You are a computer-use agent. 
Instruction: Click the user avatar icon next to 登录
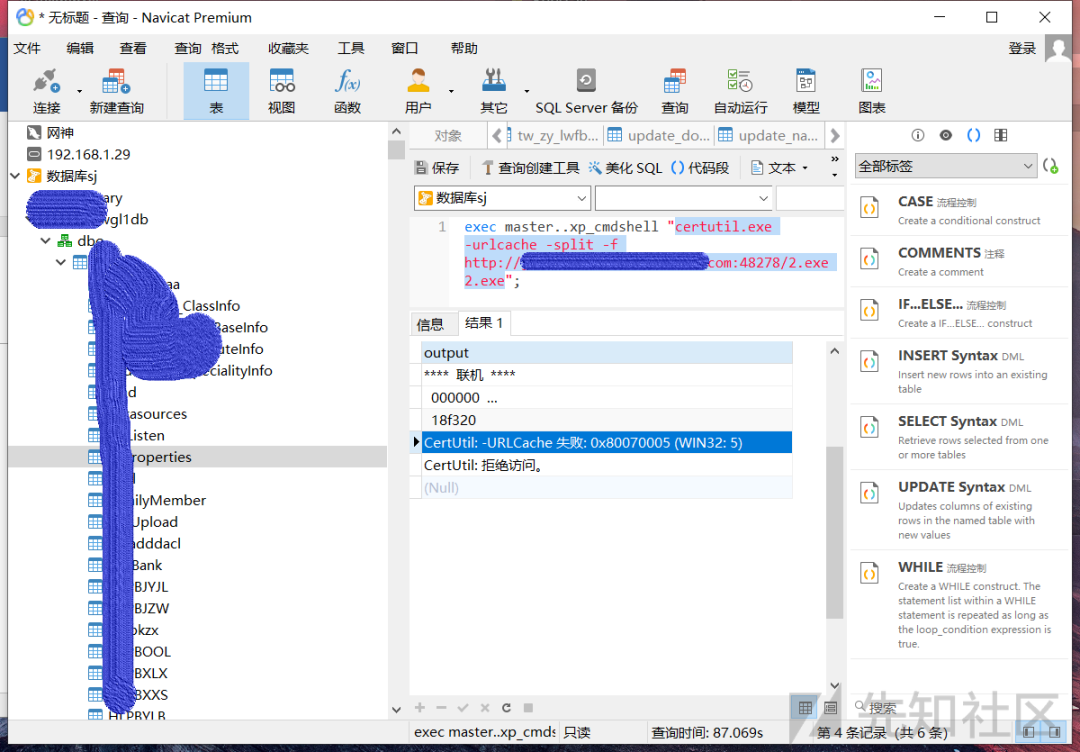(1059, 48)
